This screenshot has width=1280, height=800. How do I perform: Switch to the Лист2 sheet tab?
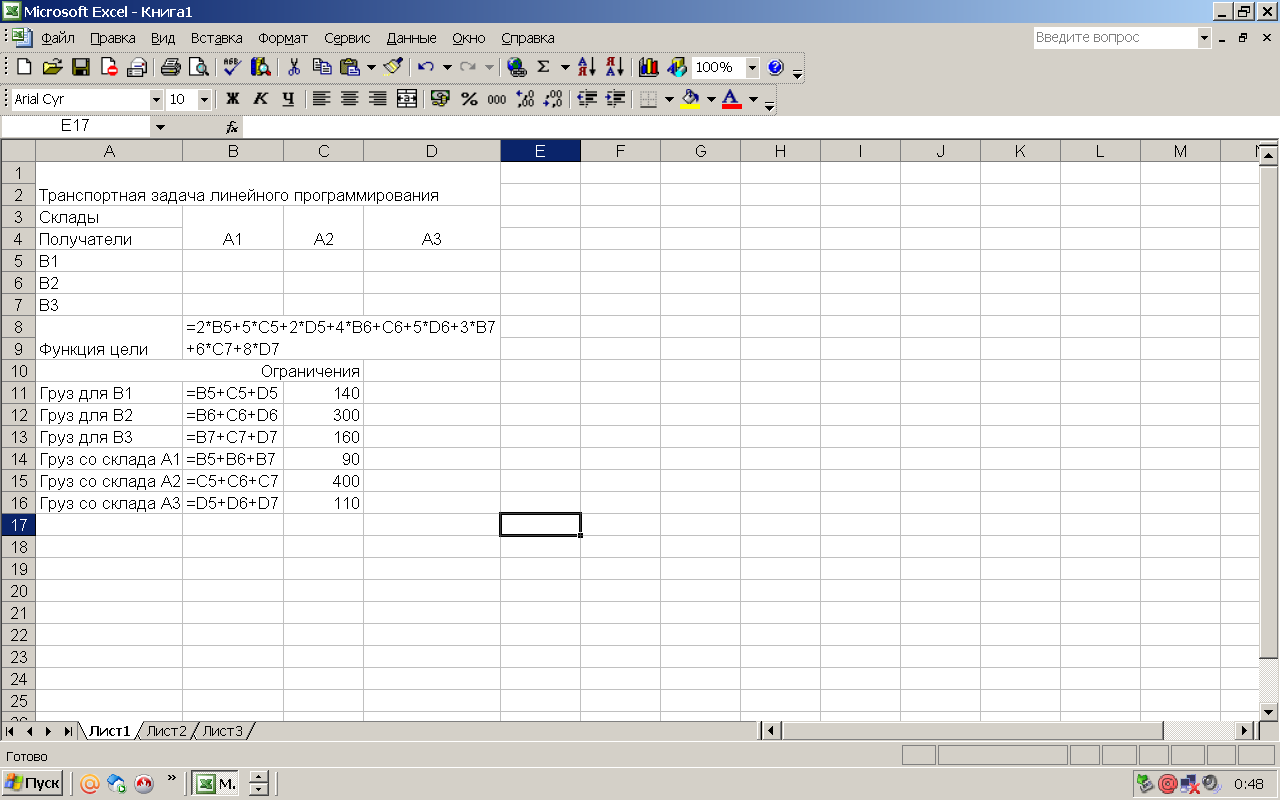coord(166,731)
